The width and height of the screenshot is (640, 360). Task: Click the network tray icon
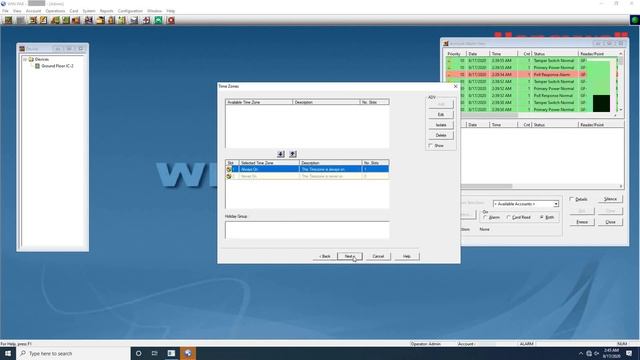click(x=589, y=353)
